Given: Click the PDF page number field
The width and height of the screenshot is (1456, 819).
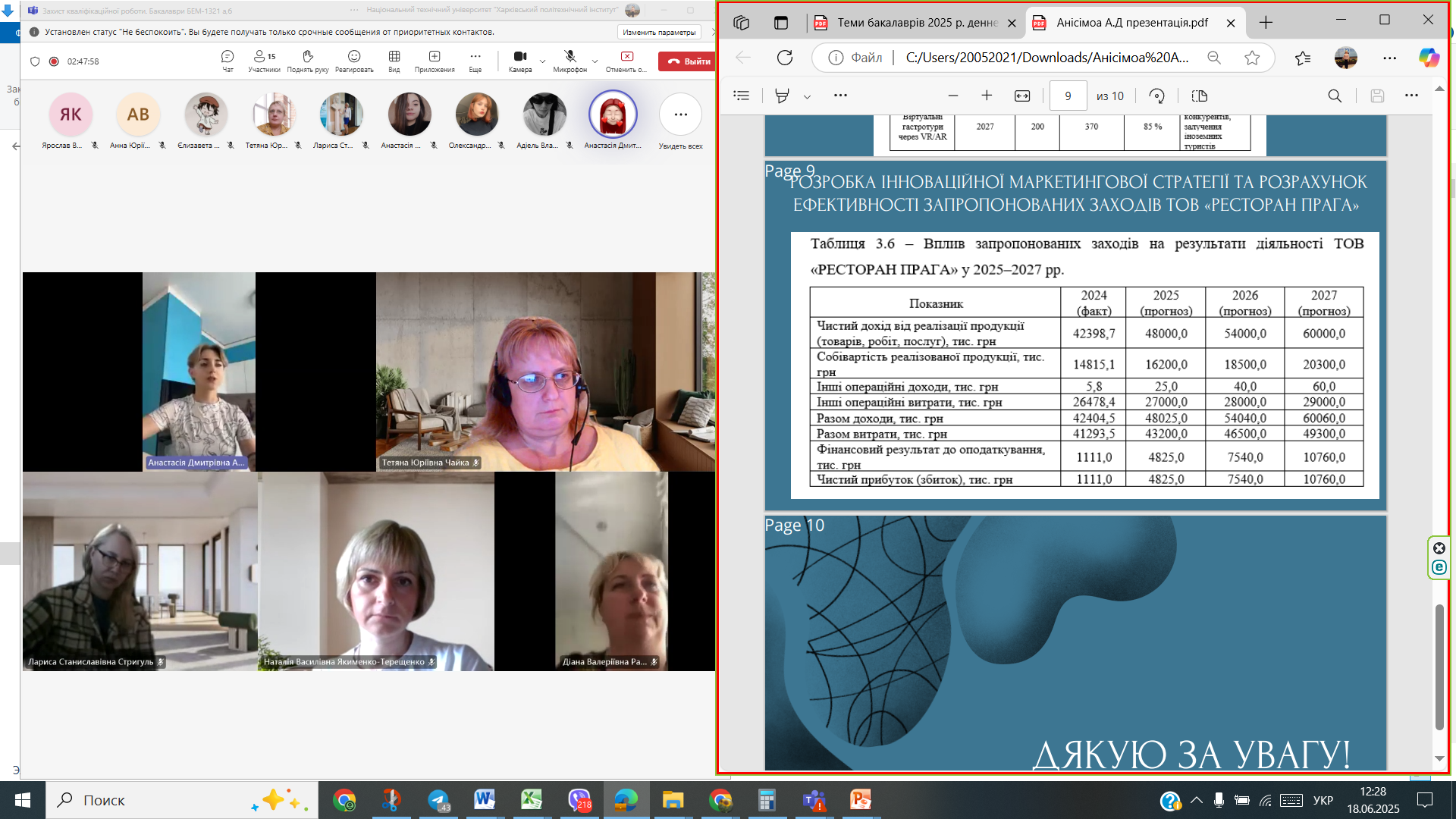Looking at the screenshot, I should point(1068,96).
